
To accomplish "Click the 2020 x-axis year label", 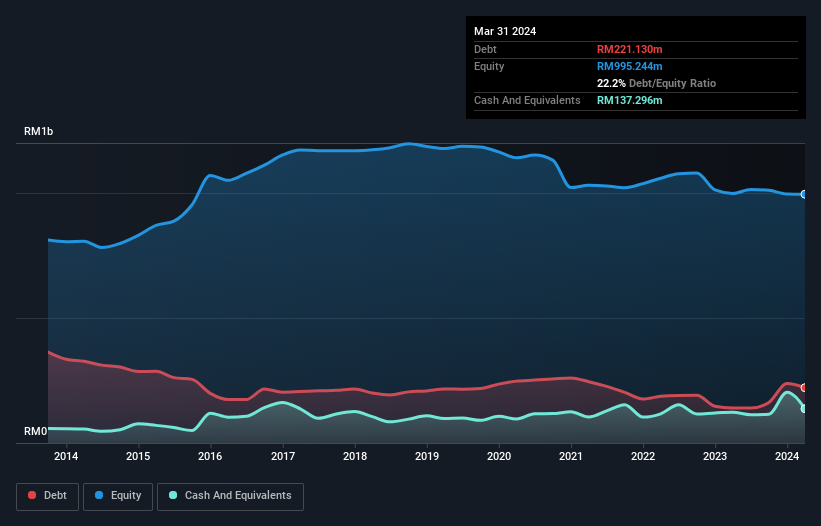I will coord(499,457).
